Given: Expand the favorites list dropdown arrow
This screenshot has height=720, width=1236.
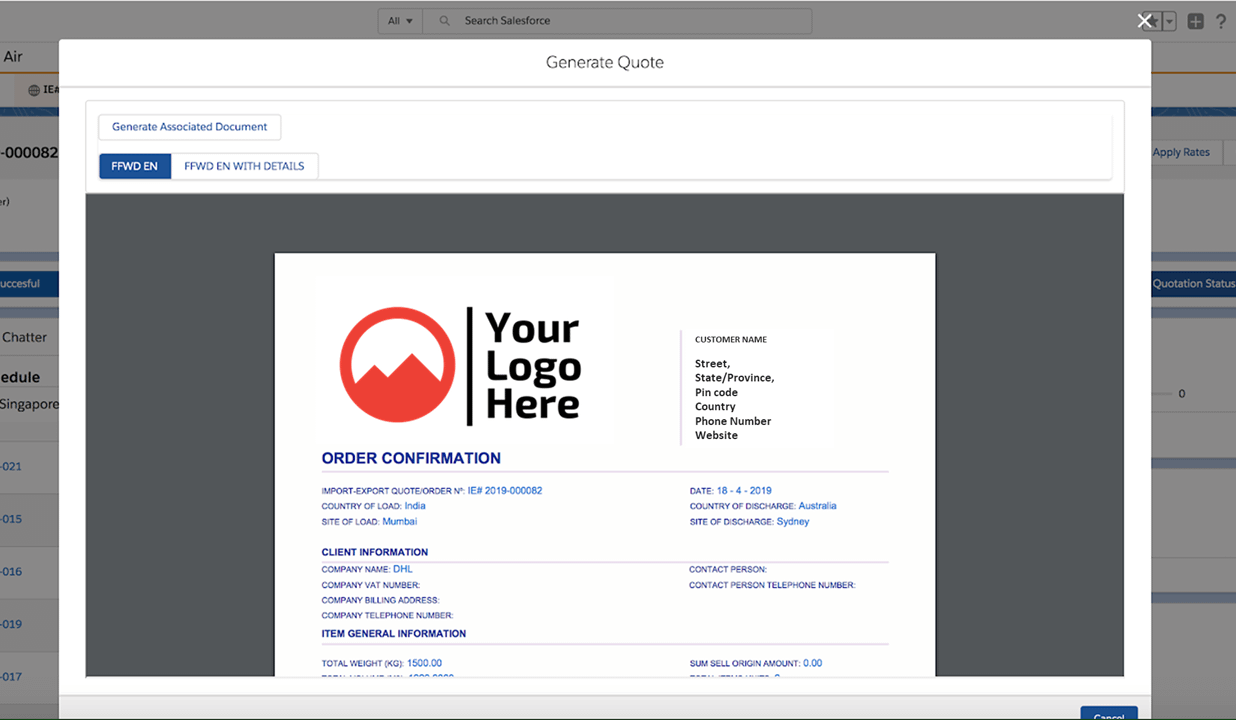Looking at the screenshot, I should pyautogui.click(x=1169, y=21).
